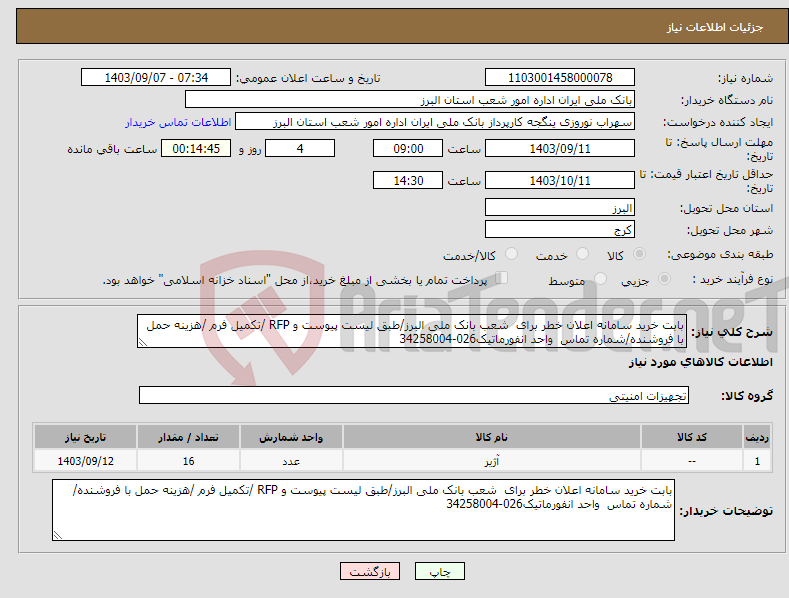This screenshot has width=789, height=598.
Task: Click the طبقه بندی موضوعی label
Action: click(x=720, y=254)
